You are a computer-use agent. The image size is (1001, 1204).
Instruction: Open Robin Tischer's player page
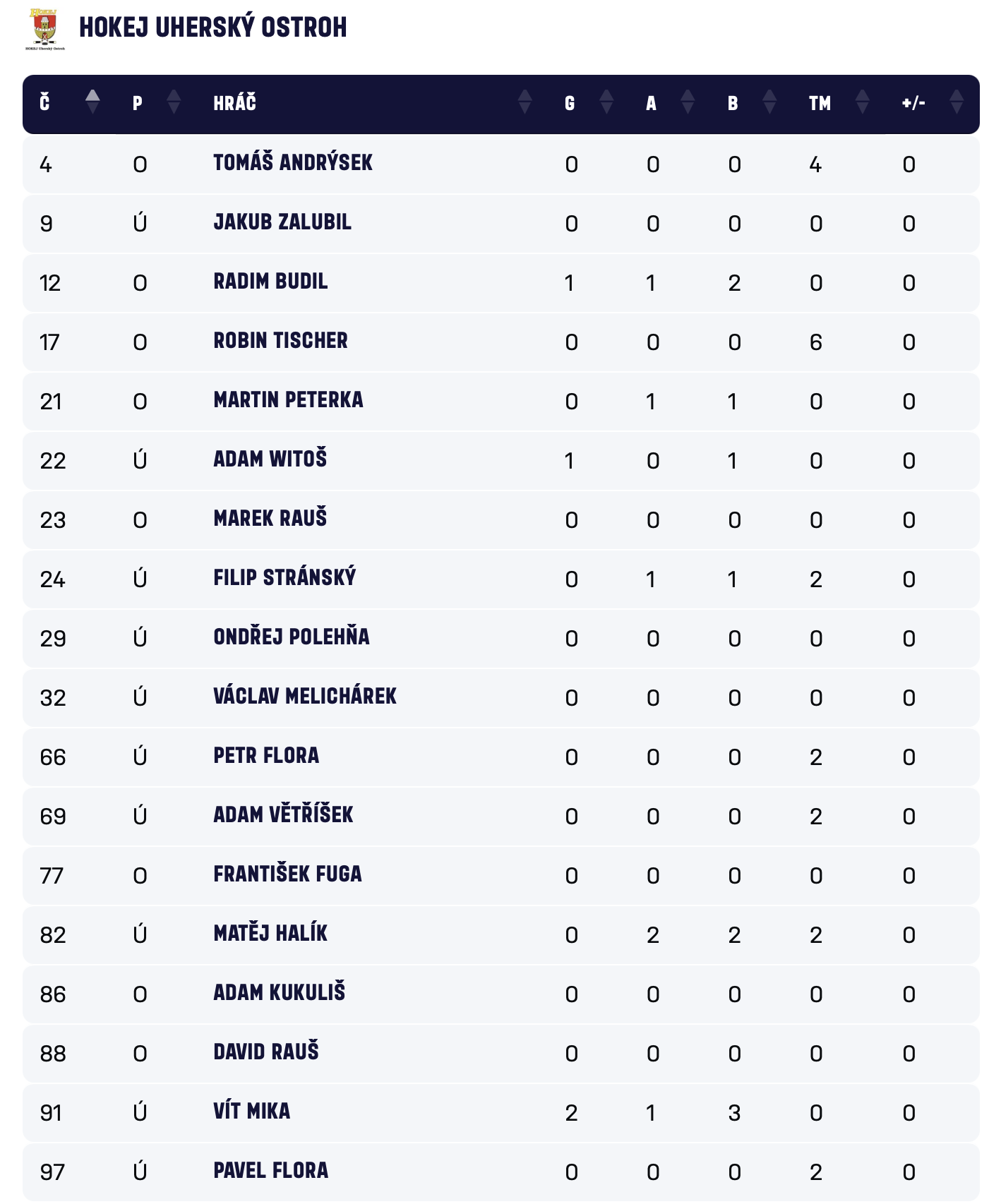coord(280,341)
